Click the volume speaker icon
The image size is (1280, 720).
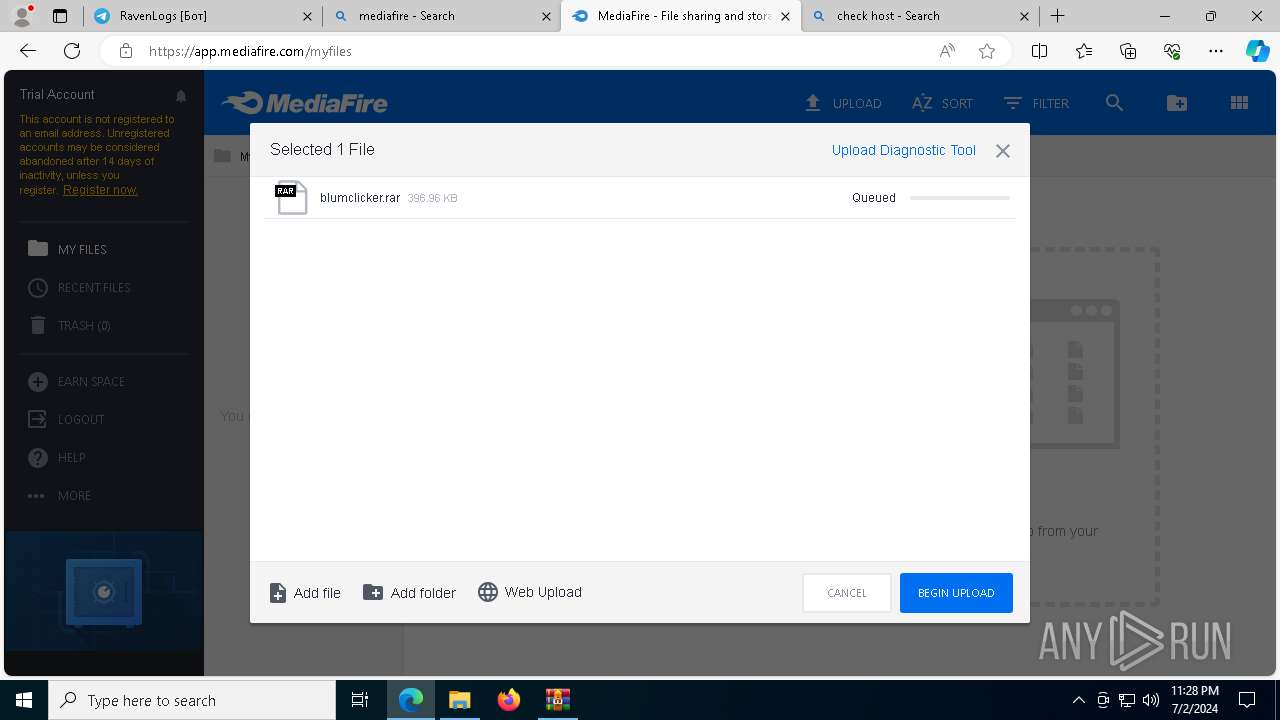click(1151, 700)
